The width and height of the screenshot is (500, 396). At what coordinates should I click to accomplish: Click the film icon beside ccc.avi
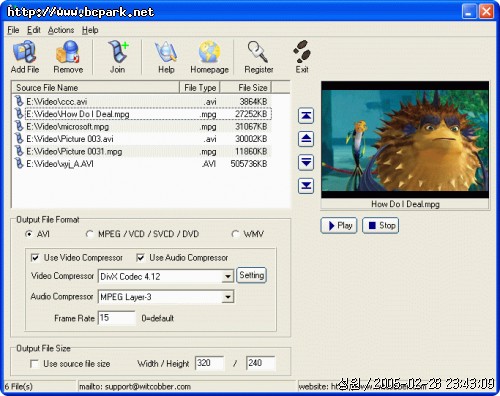[x=19, y=101]
